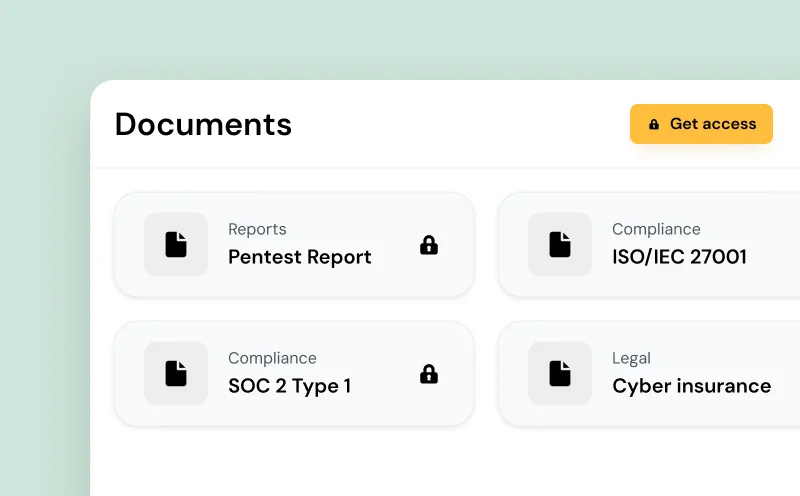The image size is (800, 496).
Task: Click the Documents heading
Action: (203, 124)
